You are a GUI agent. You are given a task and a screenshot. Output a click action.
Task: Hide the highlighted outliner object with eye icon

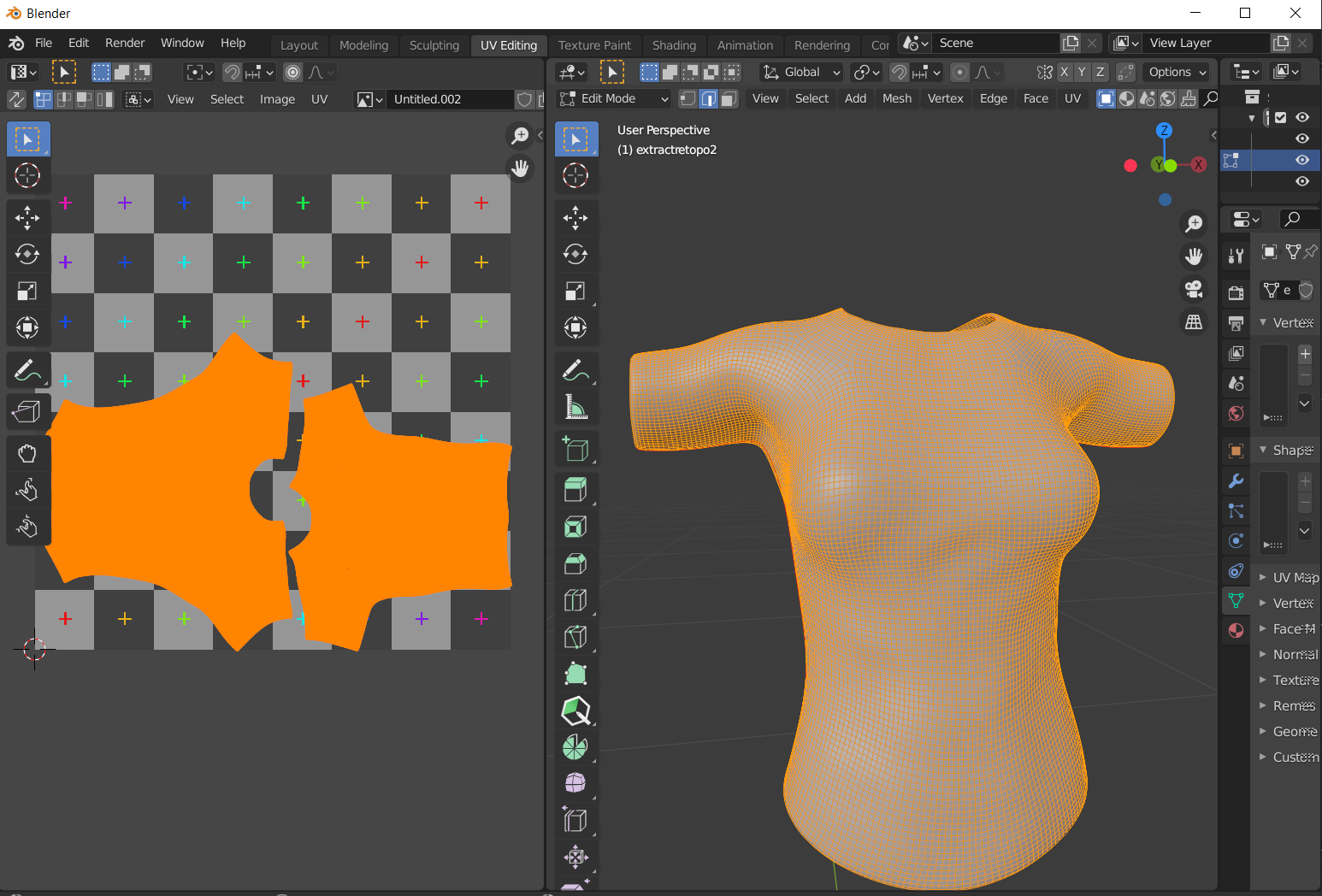tap(1302, 160)
